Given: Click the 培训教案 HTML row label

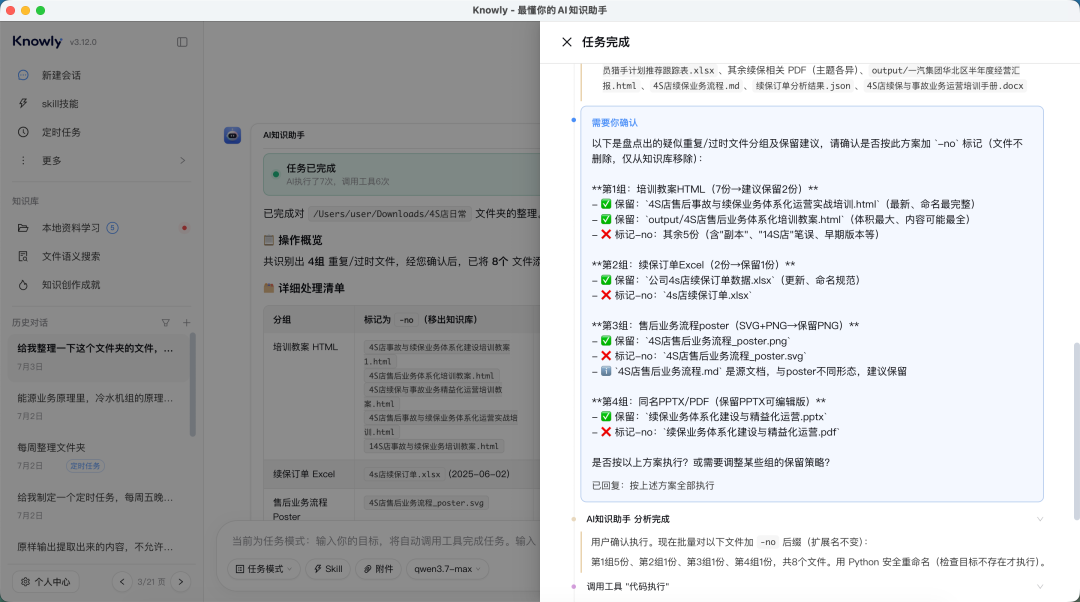Looking at the screenshot, I should click(x=305, y=347).
